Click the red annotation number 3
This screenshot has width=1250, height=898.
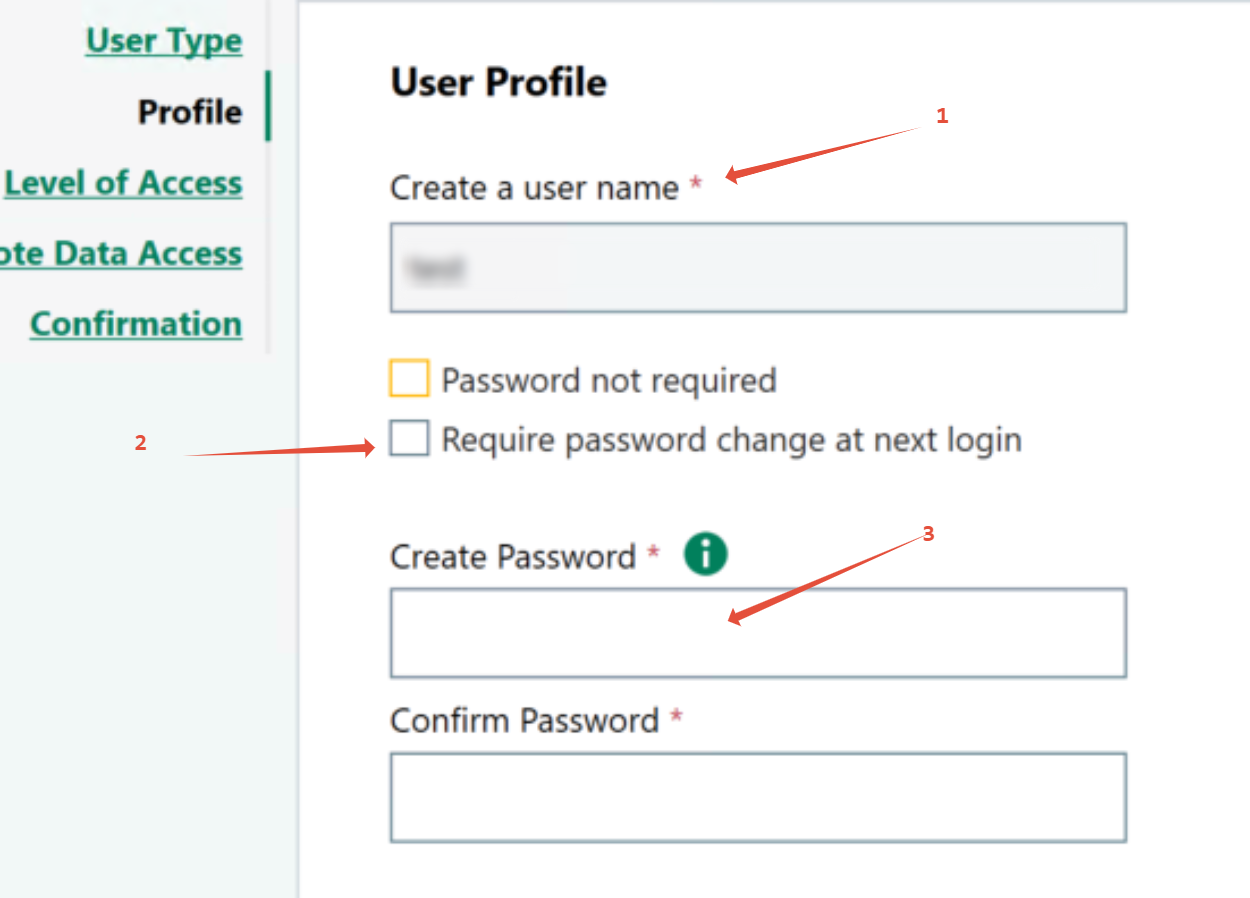pyautogui.click(x=928, y=535)
